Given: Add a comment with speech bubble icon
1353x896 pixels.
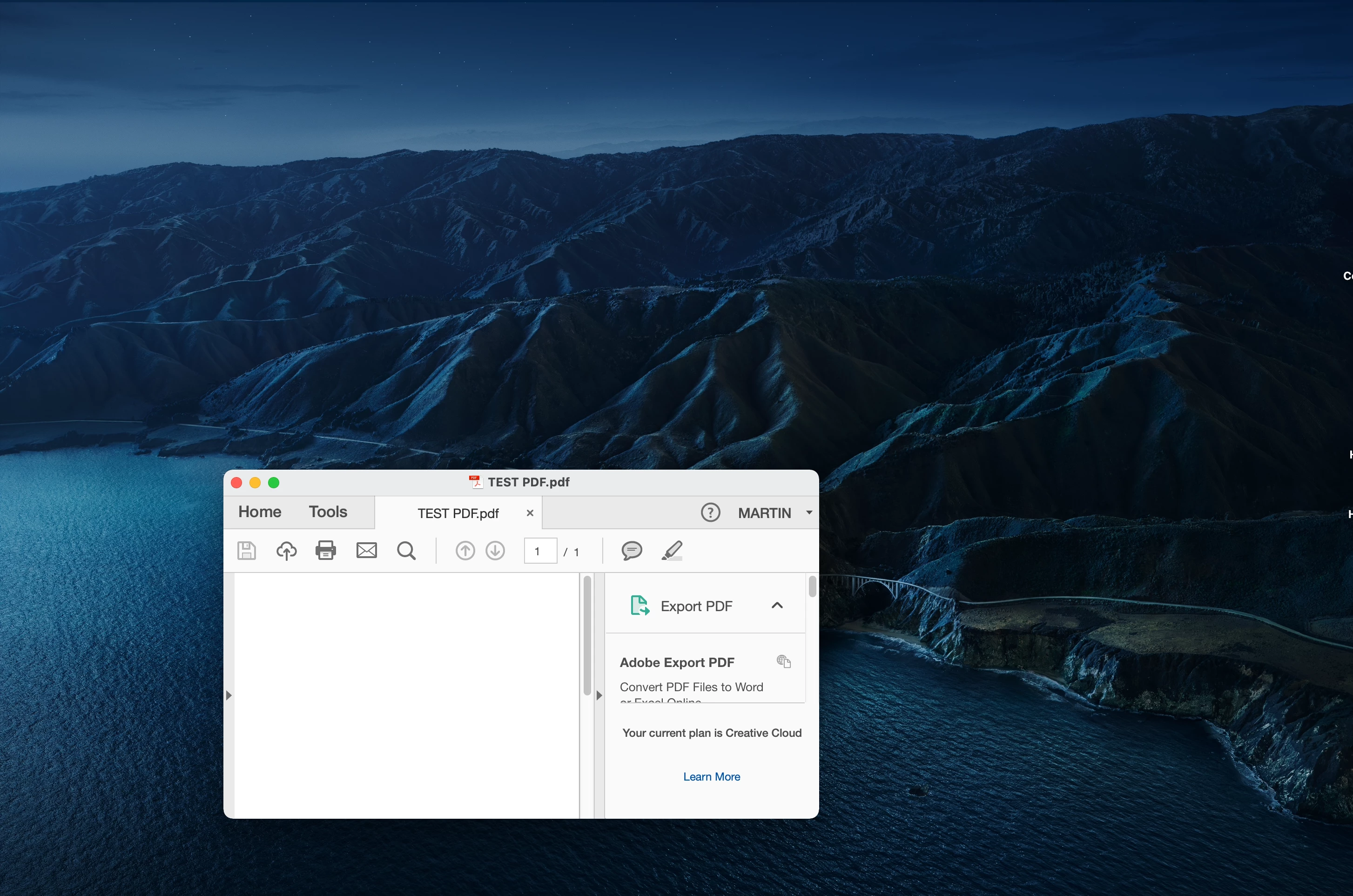Looking at the screenshot, I should coord(632,551).
